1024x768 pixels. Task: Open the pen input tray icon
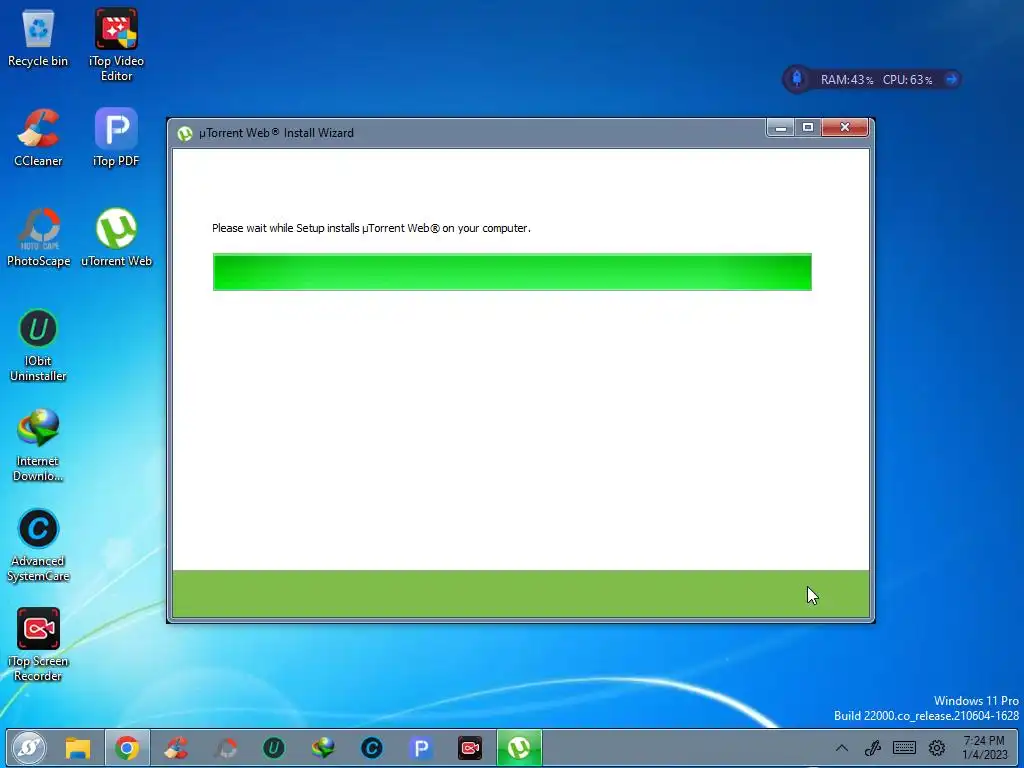coord(873,748)
